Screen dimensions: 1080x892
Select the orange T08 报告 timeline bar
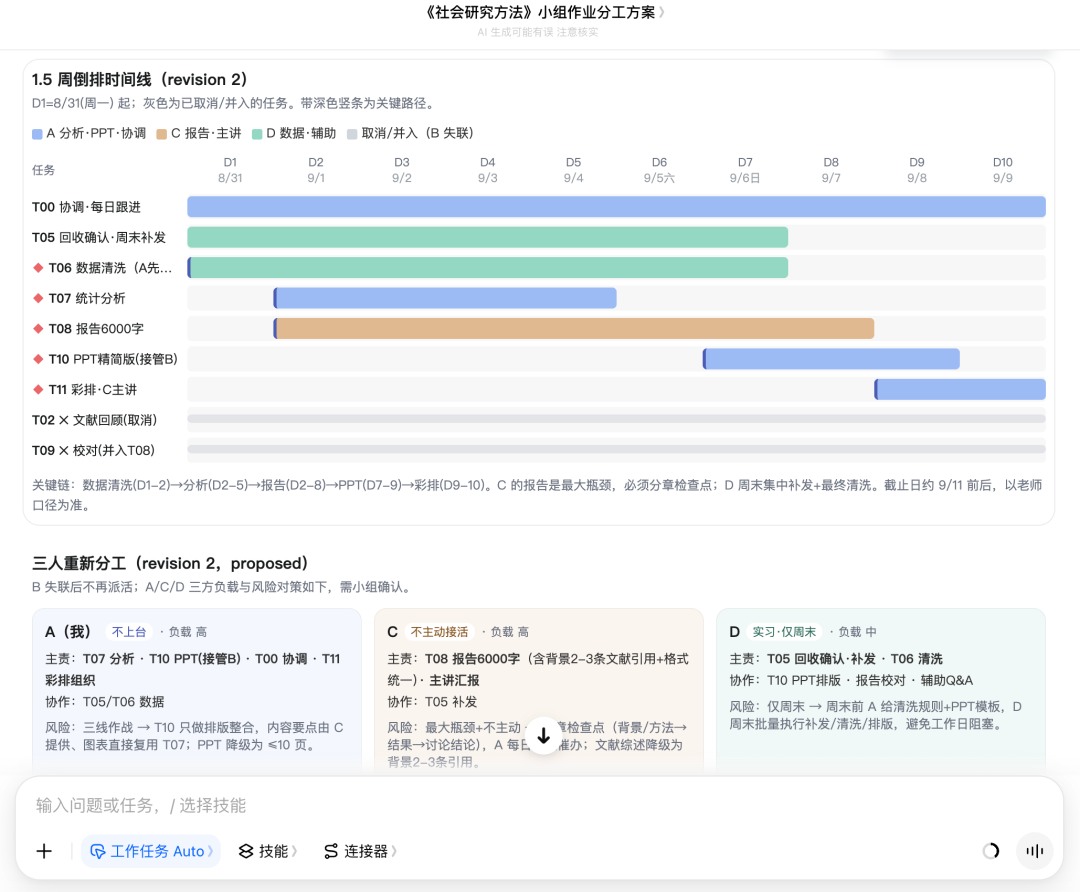pyautogui.click(x=574, y=328)
